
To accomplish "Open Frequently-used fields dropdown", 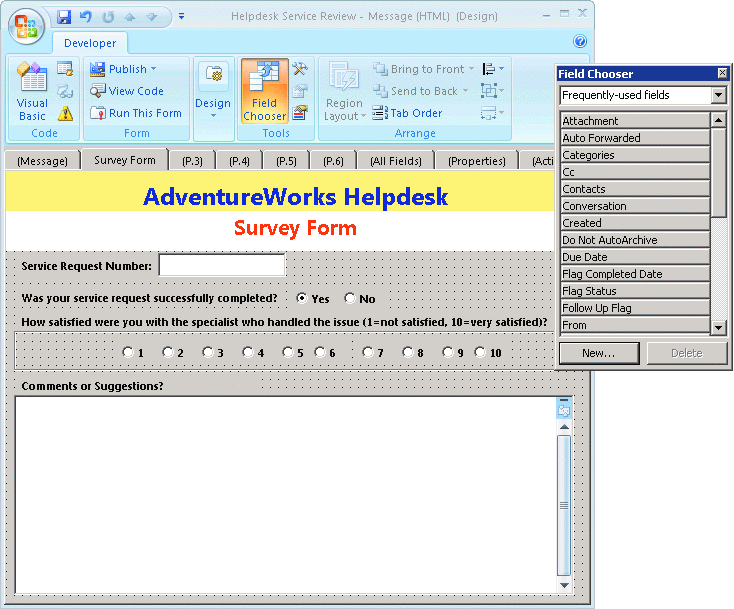I will [x=719, y=95].
